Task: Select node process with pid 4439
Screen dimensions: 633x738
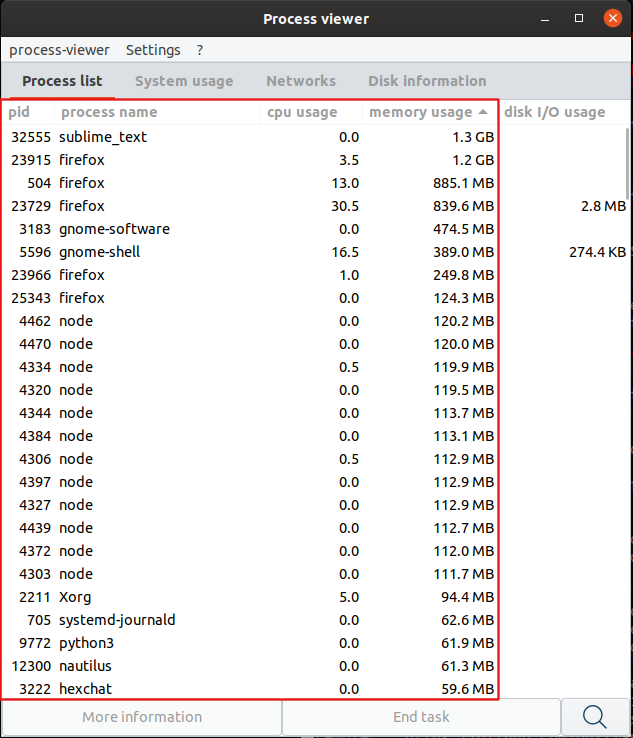Action: pyautogui.click(x=316, y=528)
